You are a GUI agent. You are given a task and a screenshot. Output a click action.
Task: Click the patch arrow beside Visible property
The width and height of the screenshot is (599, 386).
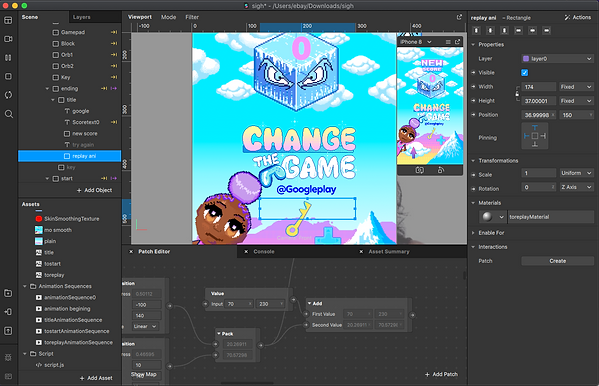click(473, 73)
